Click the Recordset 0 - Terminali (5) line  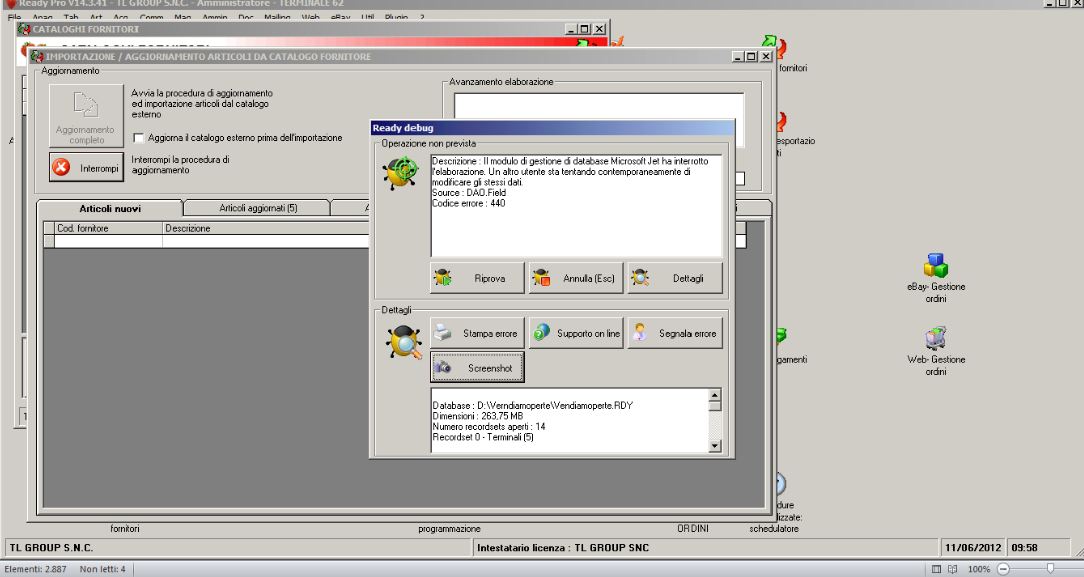tap(483, 437)
